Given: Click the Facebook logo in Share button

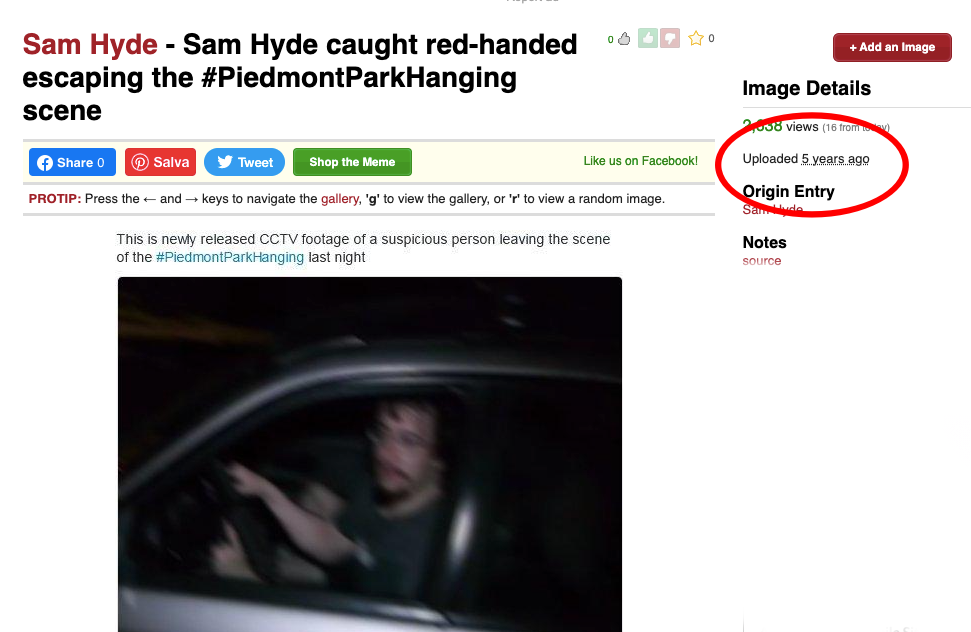Looking at the screenshot, I should [x=45, y=163].
